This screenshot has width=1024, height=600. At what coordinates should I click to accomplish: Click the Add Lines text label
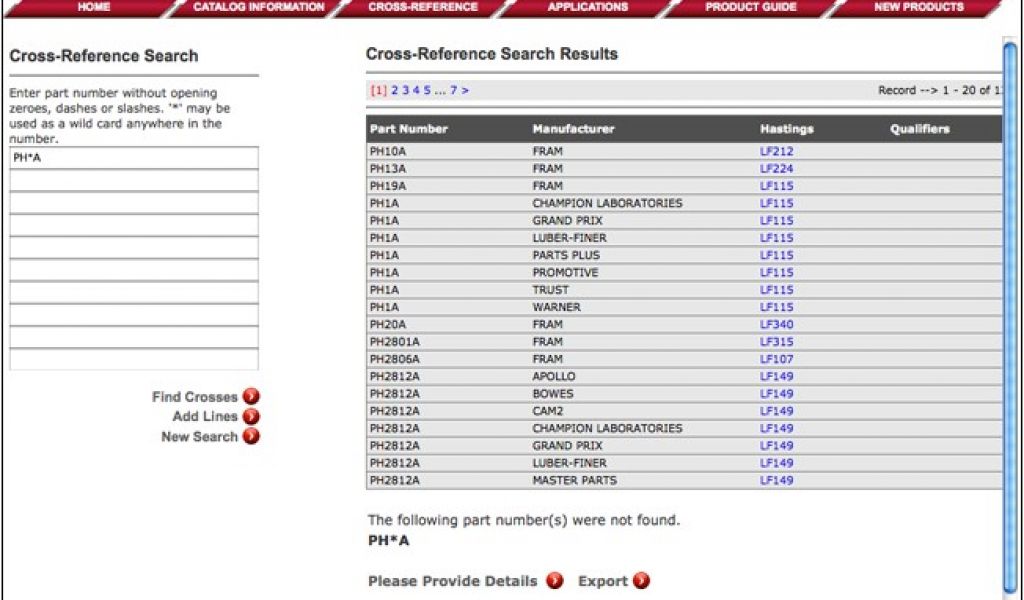point(205,417)
